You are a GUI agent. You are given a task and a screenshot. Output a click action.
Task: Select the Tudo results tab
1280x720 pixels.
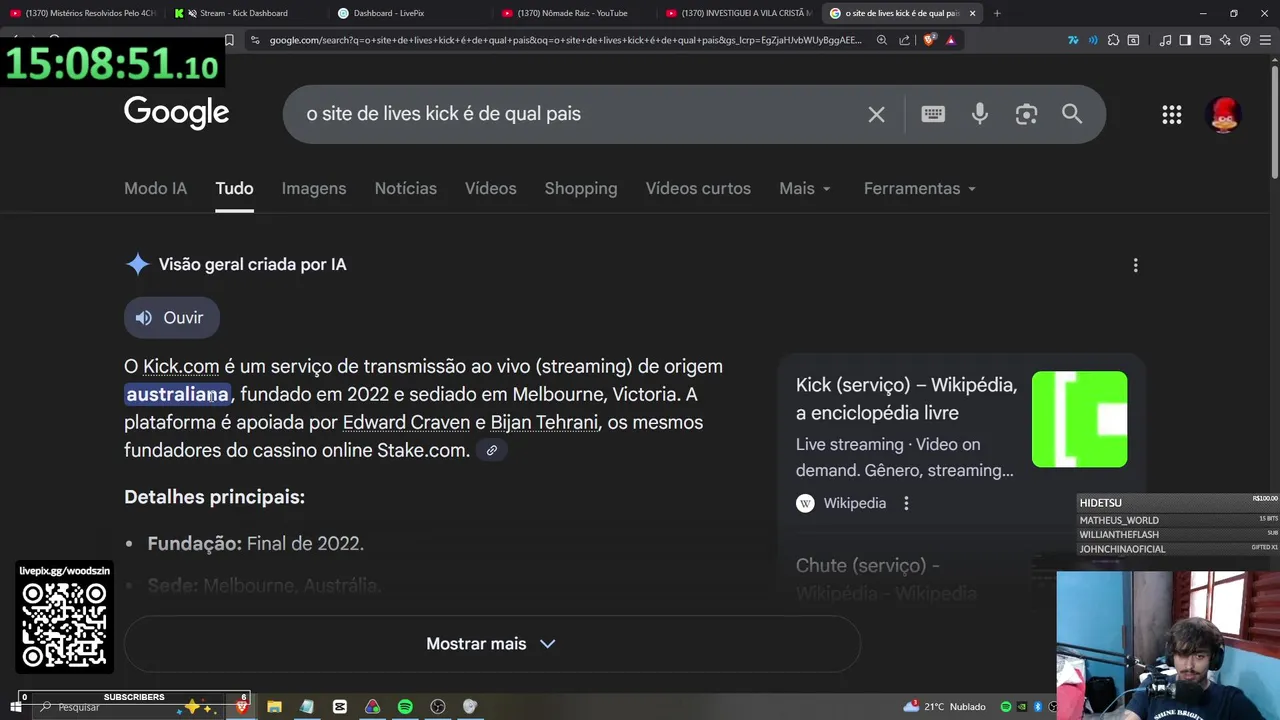(x=234, y=188)
